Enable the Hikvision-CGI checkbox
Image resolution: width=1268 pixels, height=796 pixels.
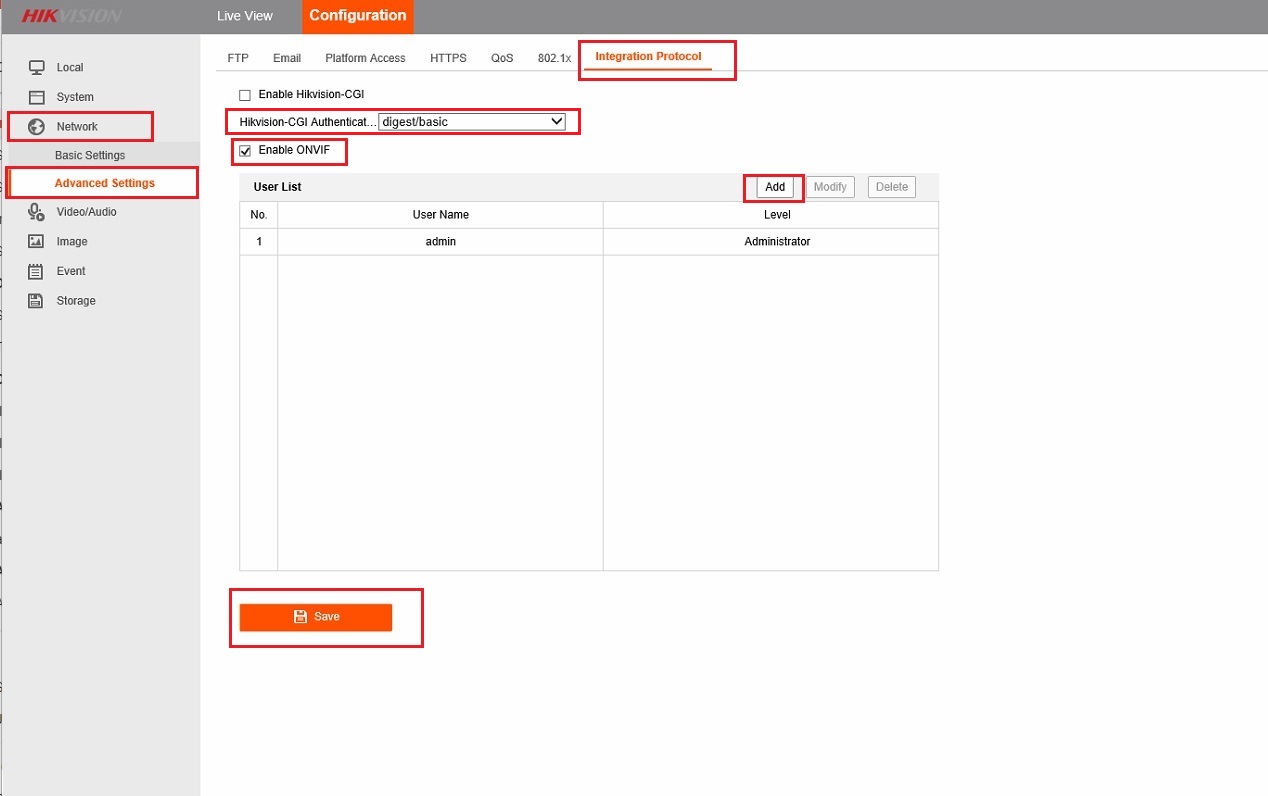pyautogui.click(x=245, y=95)
